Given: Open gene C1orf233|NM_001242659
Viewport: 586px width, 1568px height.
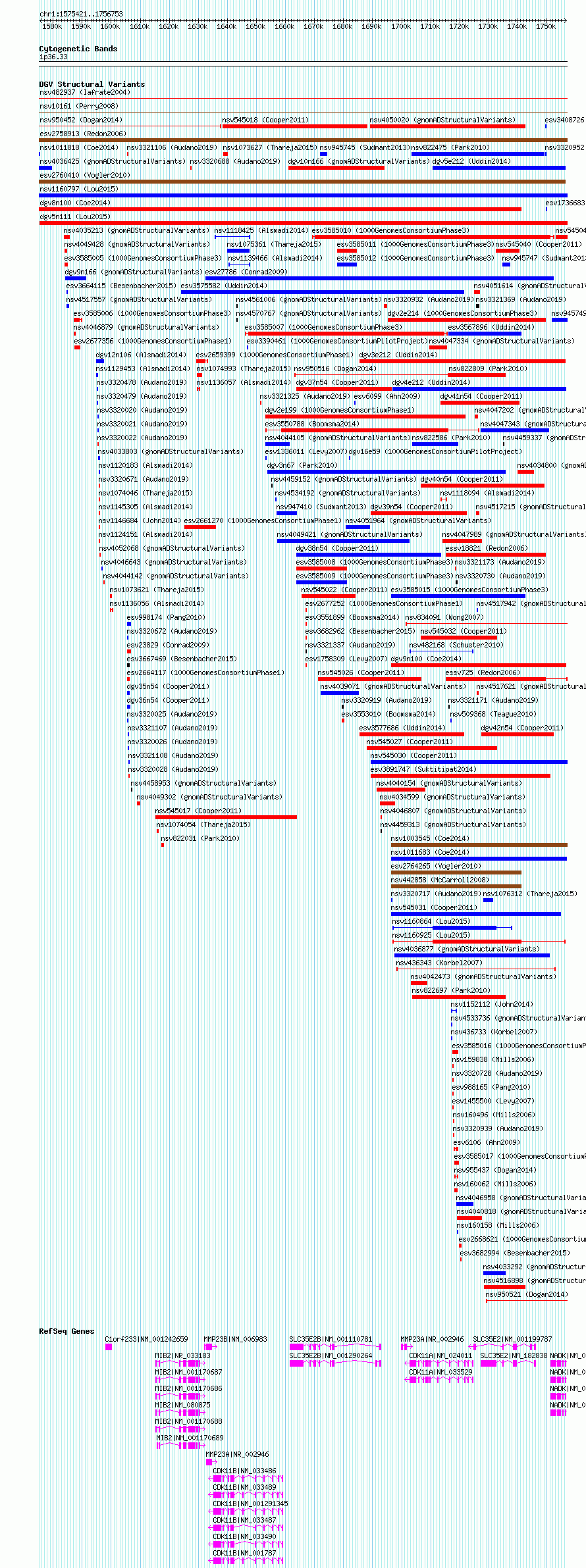Looking at the screenshot, I should (x=146, y=1339).
